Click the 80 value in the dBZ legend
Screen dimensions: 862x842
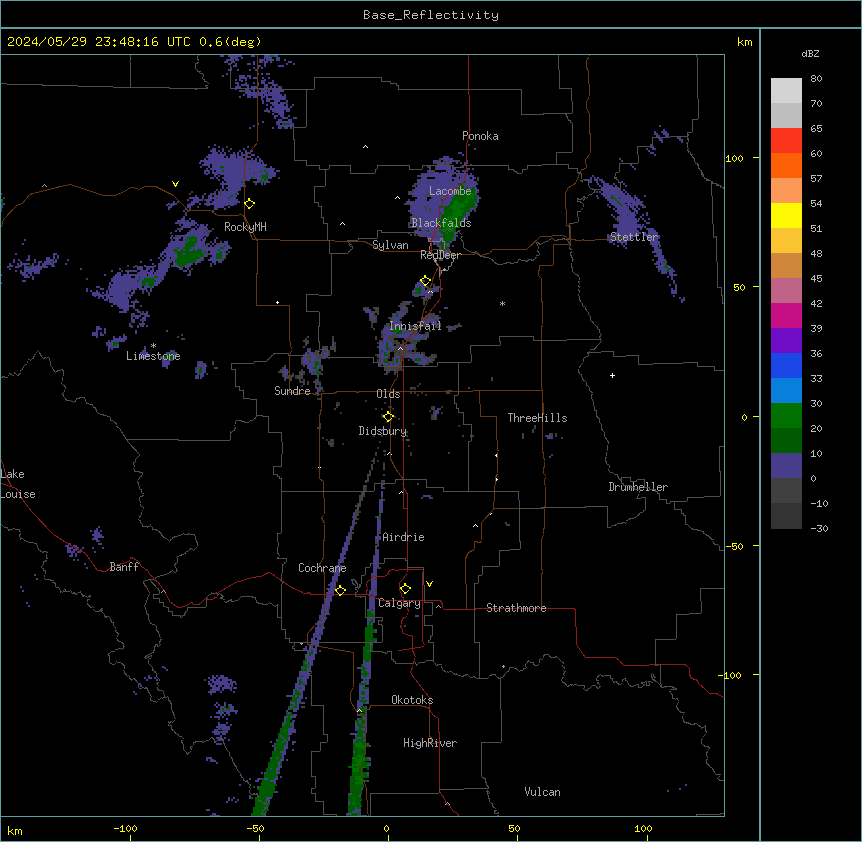coord(816,79)
